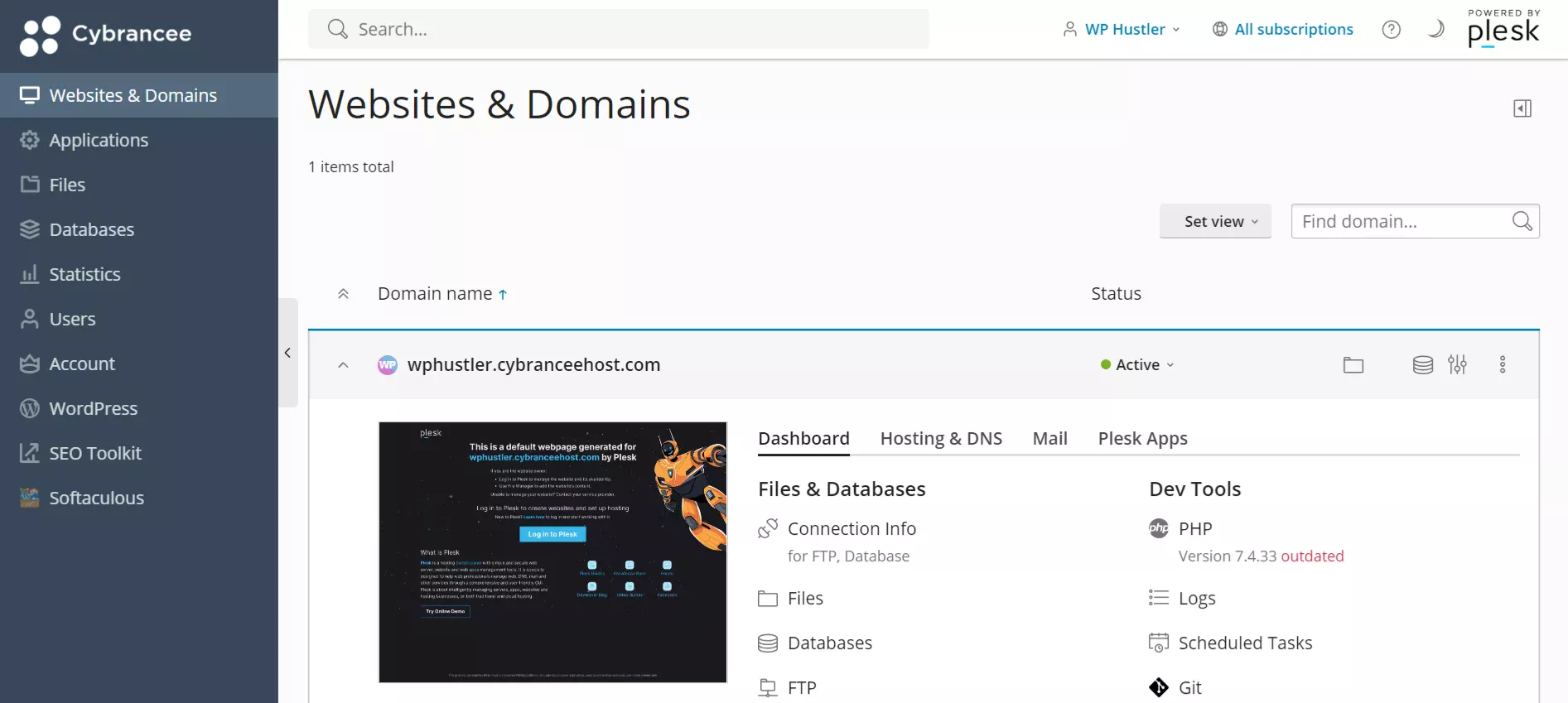This screenshot has height=703, width=1568.
Task: Click the Git diamond icon
Action: coord(1159,688)
